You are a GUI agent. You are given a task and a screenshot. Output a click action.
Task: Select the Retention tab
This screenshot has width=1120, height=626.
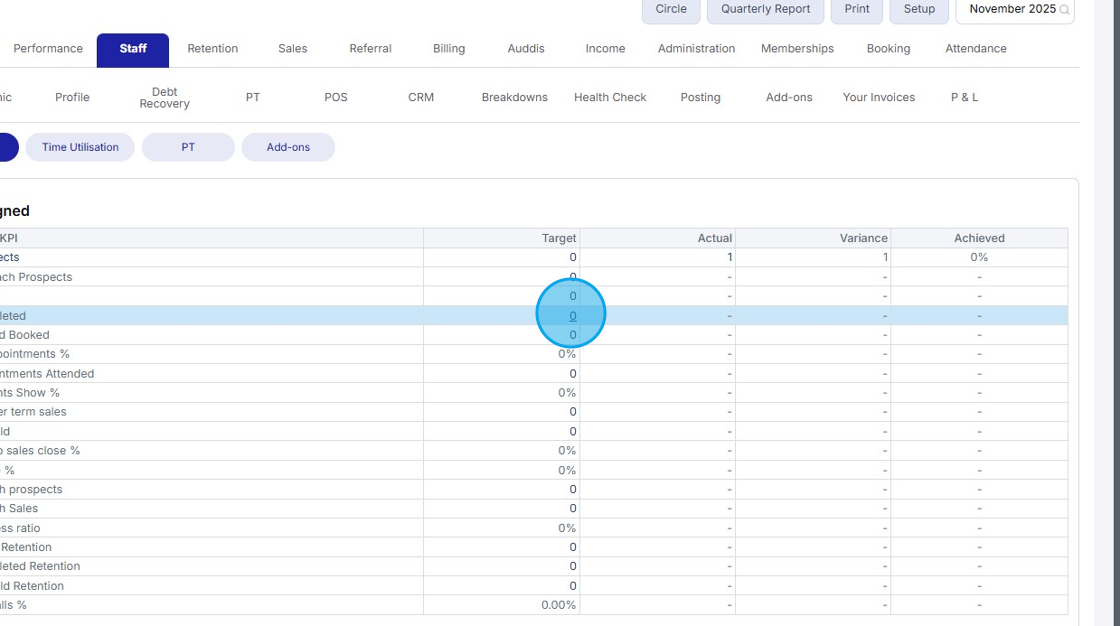[x=213, y=48]
